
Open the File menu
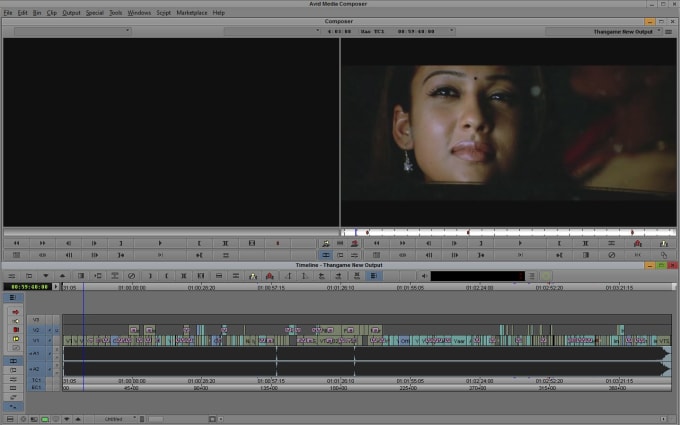click(x=8, y=13)
